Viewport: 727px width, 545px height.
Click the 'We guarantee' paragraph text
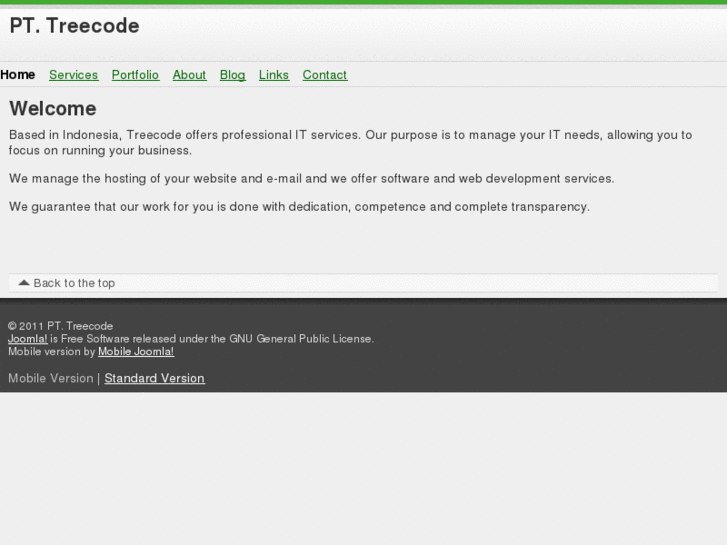[299, 206]
